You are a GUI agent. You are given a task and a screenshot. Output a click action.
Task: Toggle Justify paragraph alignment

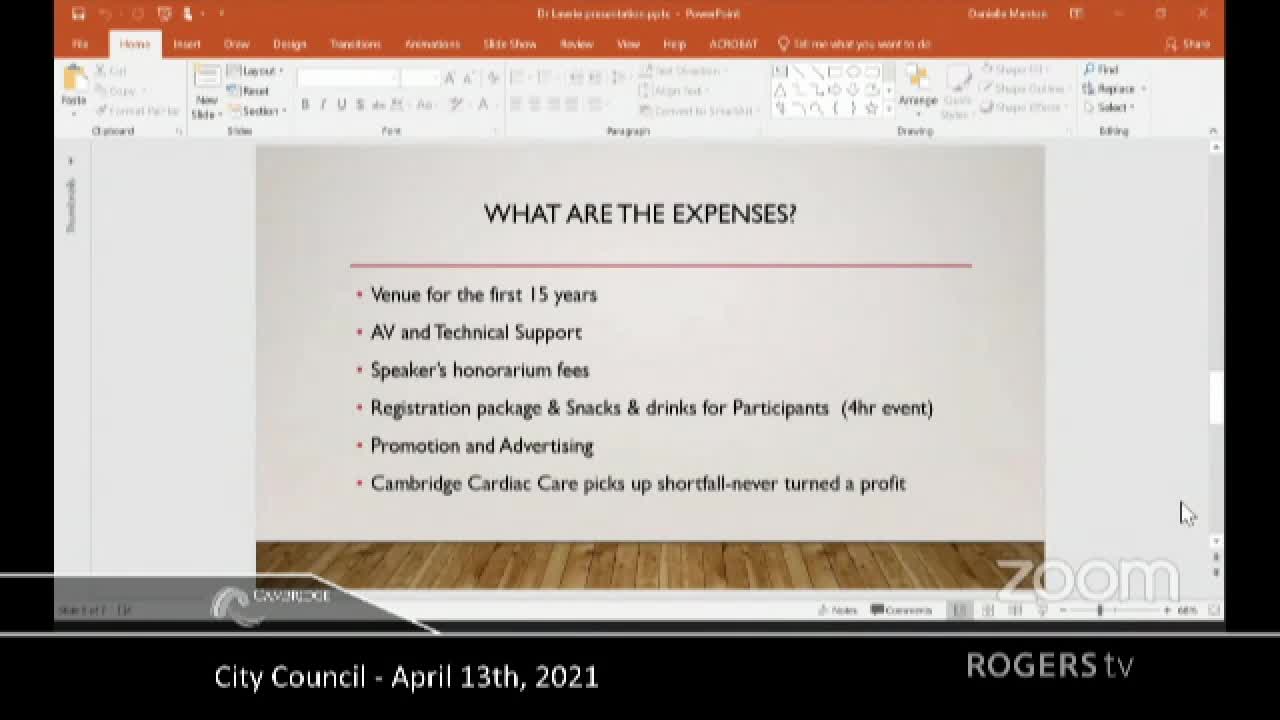(572, 105)
